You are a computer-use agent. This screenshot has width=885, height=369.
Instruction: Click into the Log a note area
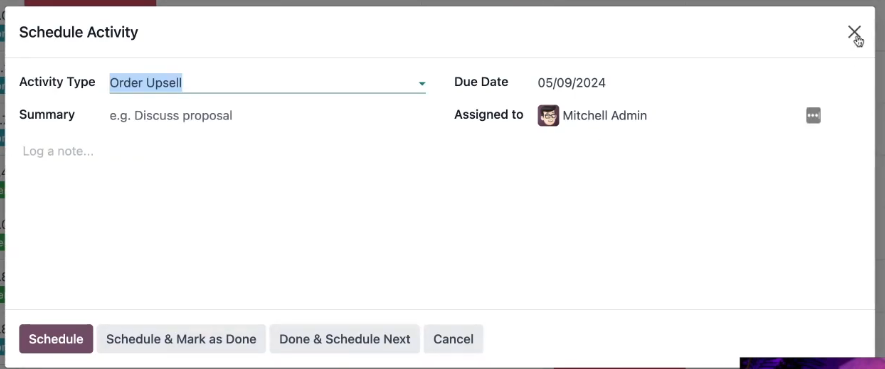click(440, 220)
